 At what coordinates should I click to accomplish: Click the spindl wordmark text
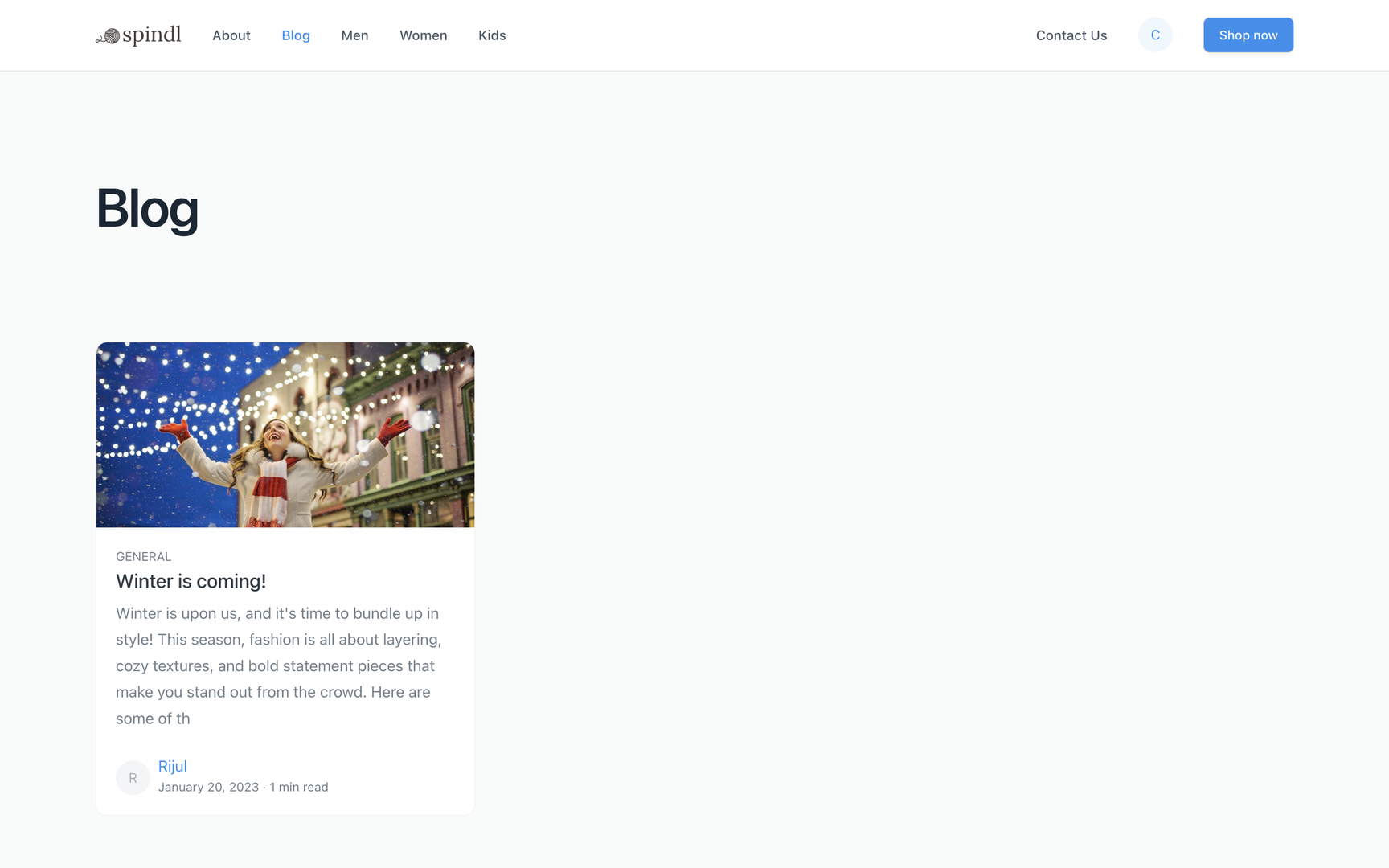(150, 35)
